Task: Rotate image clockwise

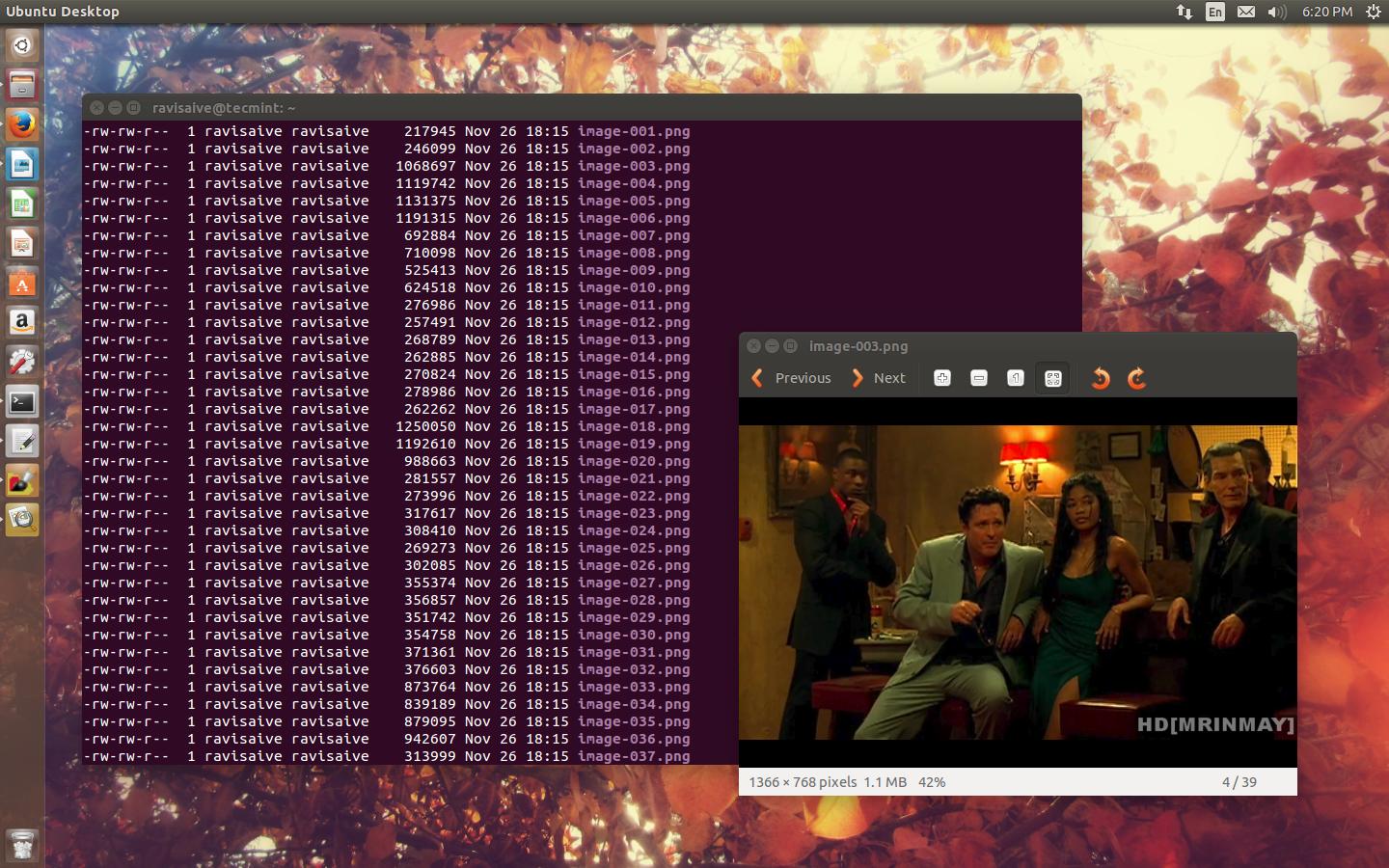Action: tap(1137, 378)
